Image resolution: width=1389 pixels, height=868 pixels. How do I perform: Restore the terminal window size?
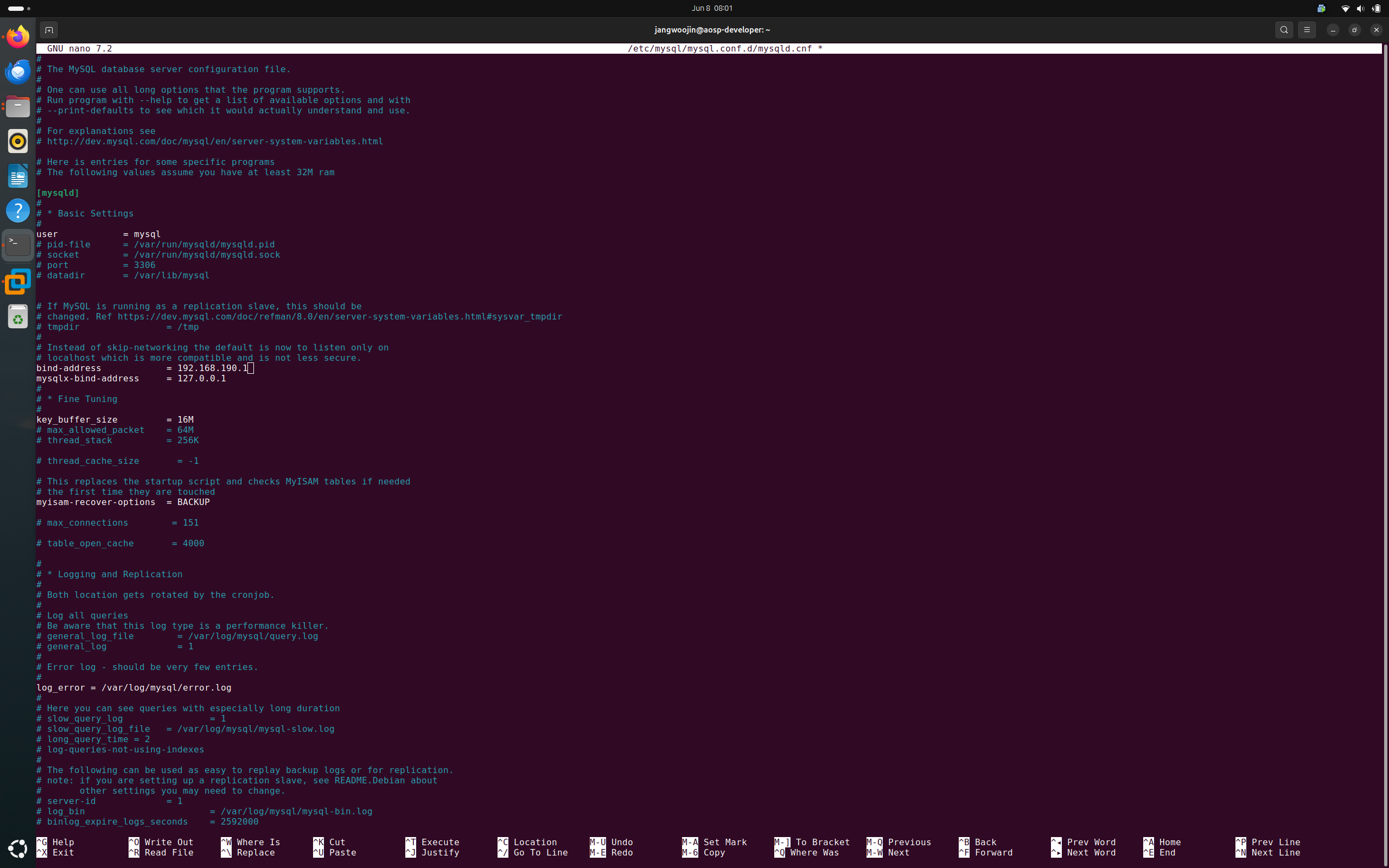tap(1355, 30)
